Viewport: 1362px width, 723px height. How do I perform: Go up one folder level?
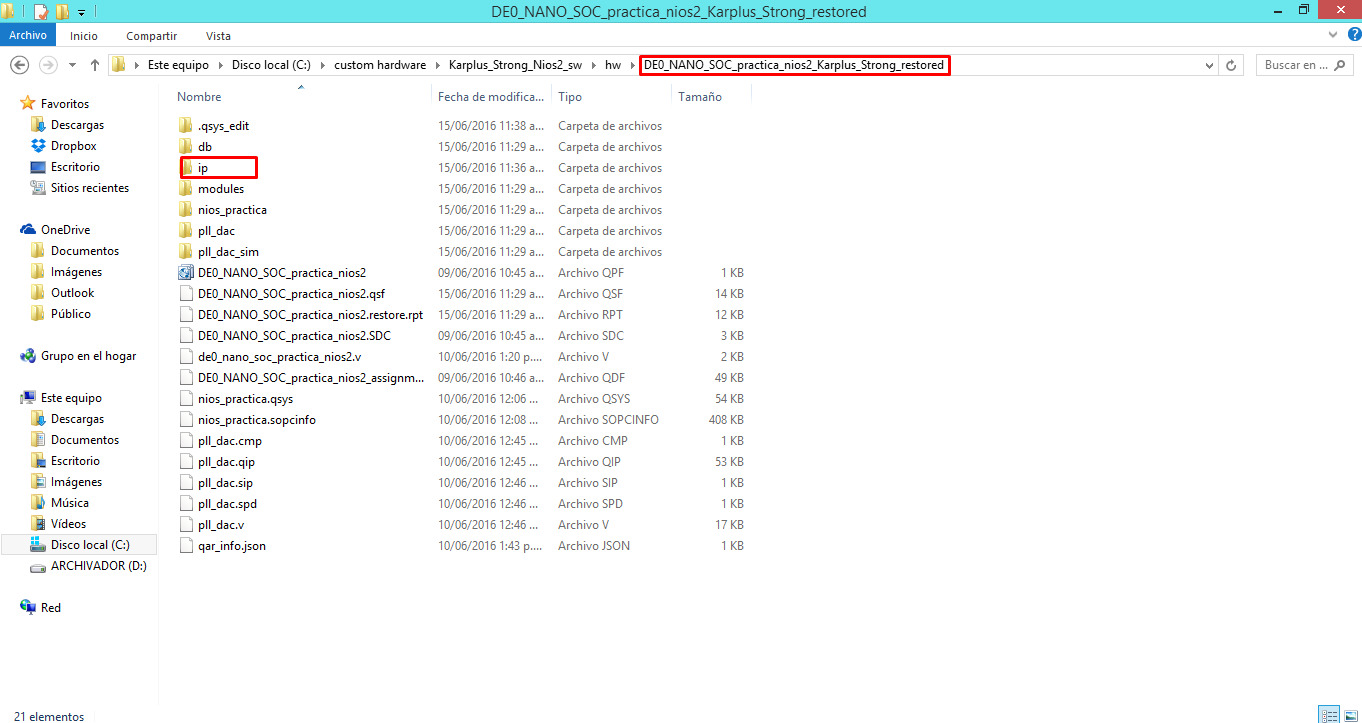(95, 65)
